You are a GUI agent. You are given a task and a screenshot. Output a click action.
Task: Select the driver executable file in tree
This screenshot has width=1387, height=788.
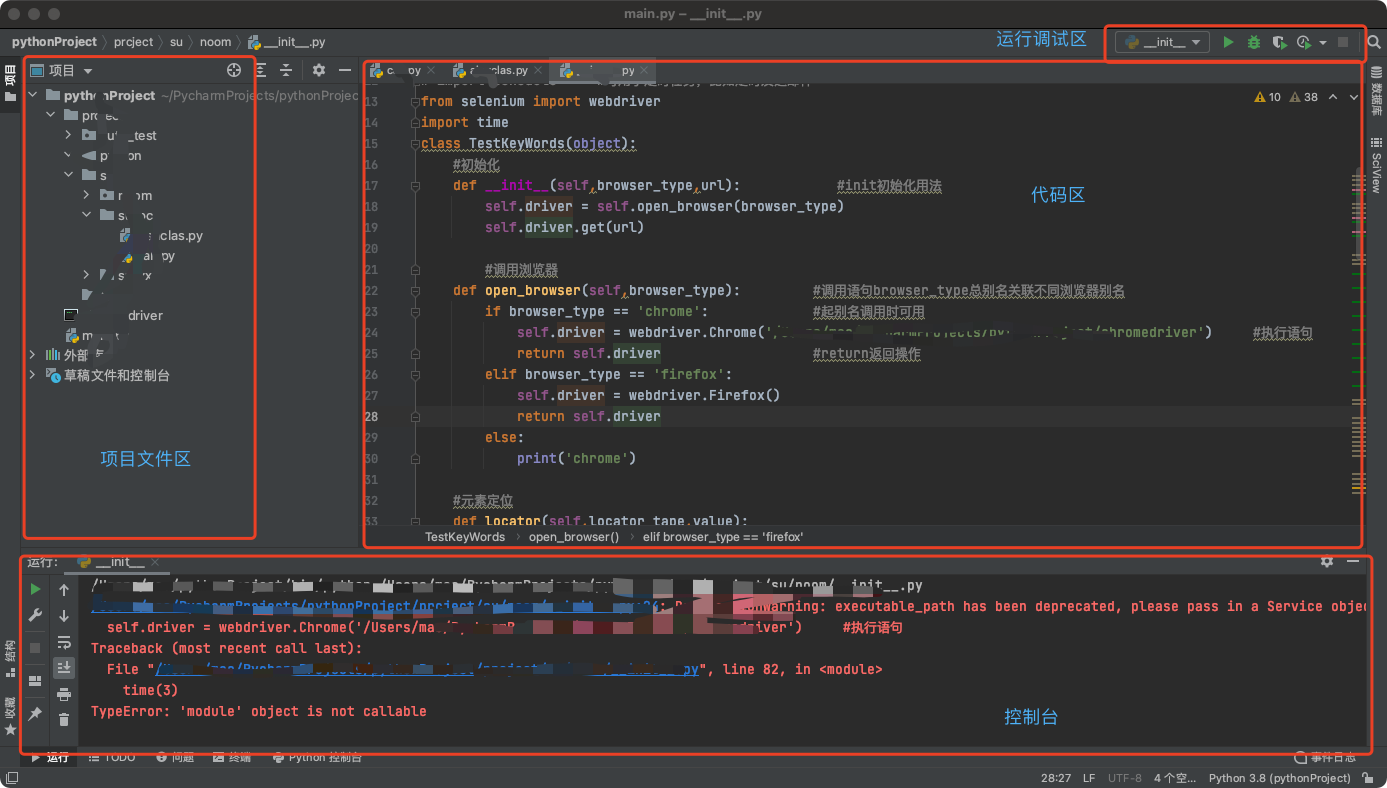point(113,315)
